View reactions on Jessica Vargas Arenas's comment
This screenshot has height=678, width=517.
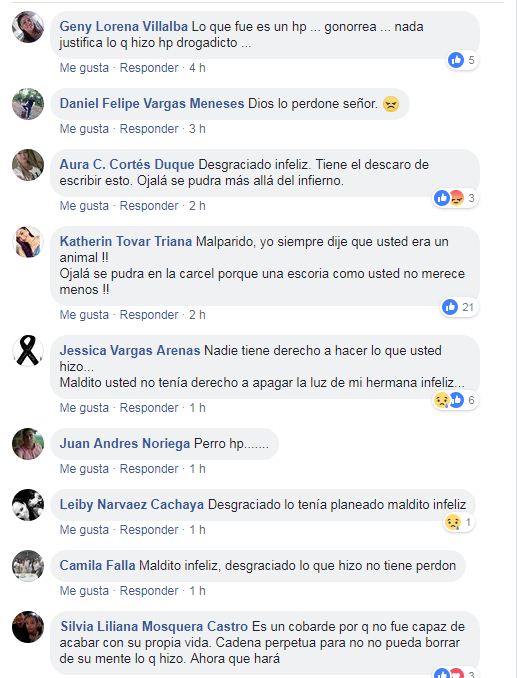click(456, 400)
